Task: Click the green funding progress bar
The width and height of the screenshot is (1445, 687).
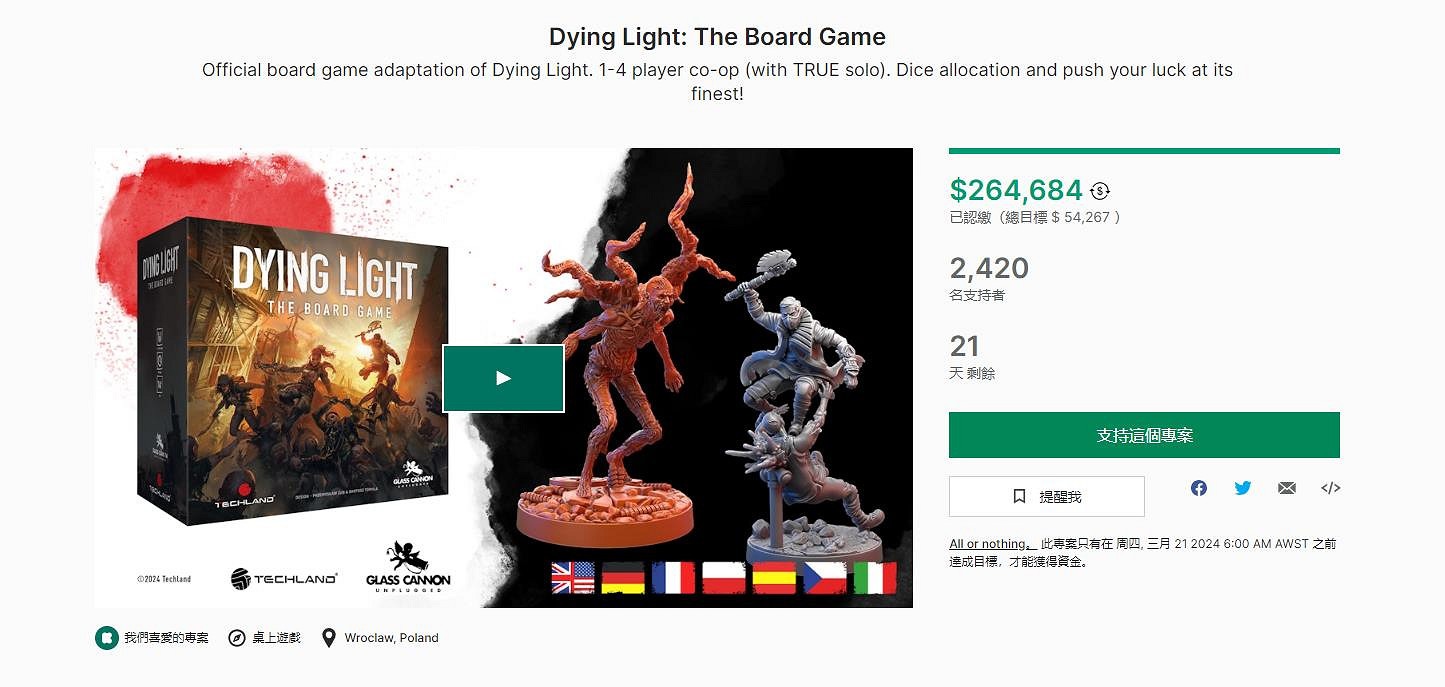Action: pyautogui.click(x=1143, y=151)
